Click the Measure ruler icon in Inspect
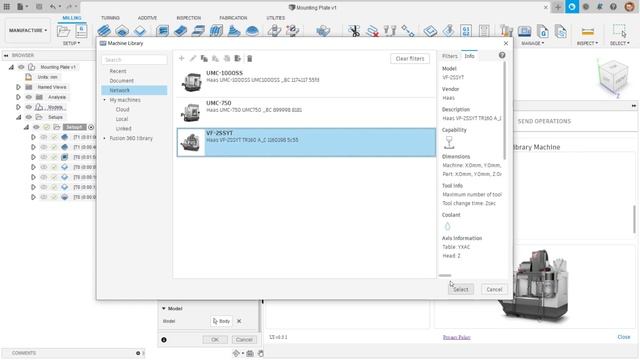640x360 pixels. (587, 31)
